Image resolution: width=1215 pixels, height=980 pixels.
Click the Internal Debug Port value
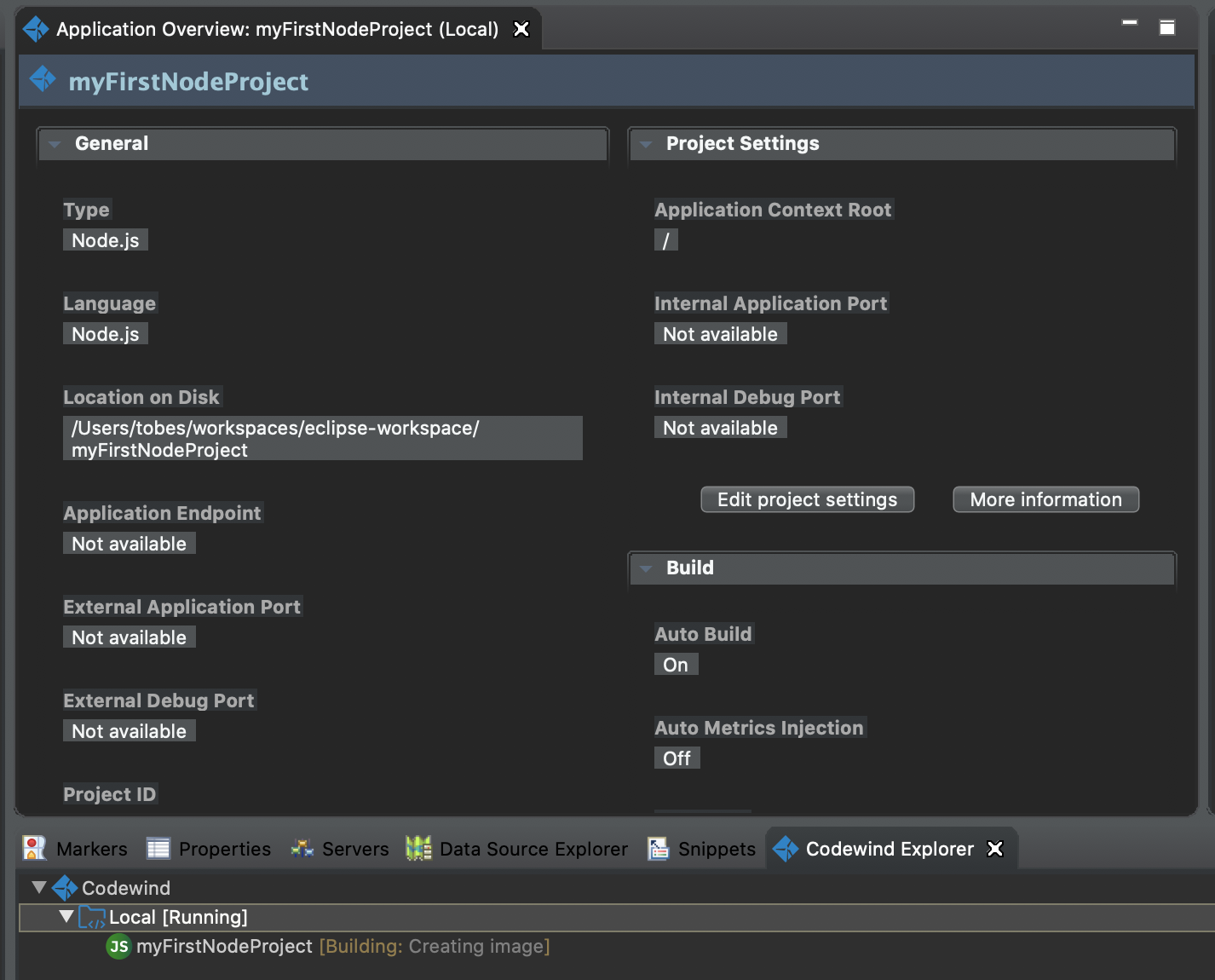point(721,428)
